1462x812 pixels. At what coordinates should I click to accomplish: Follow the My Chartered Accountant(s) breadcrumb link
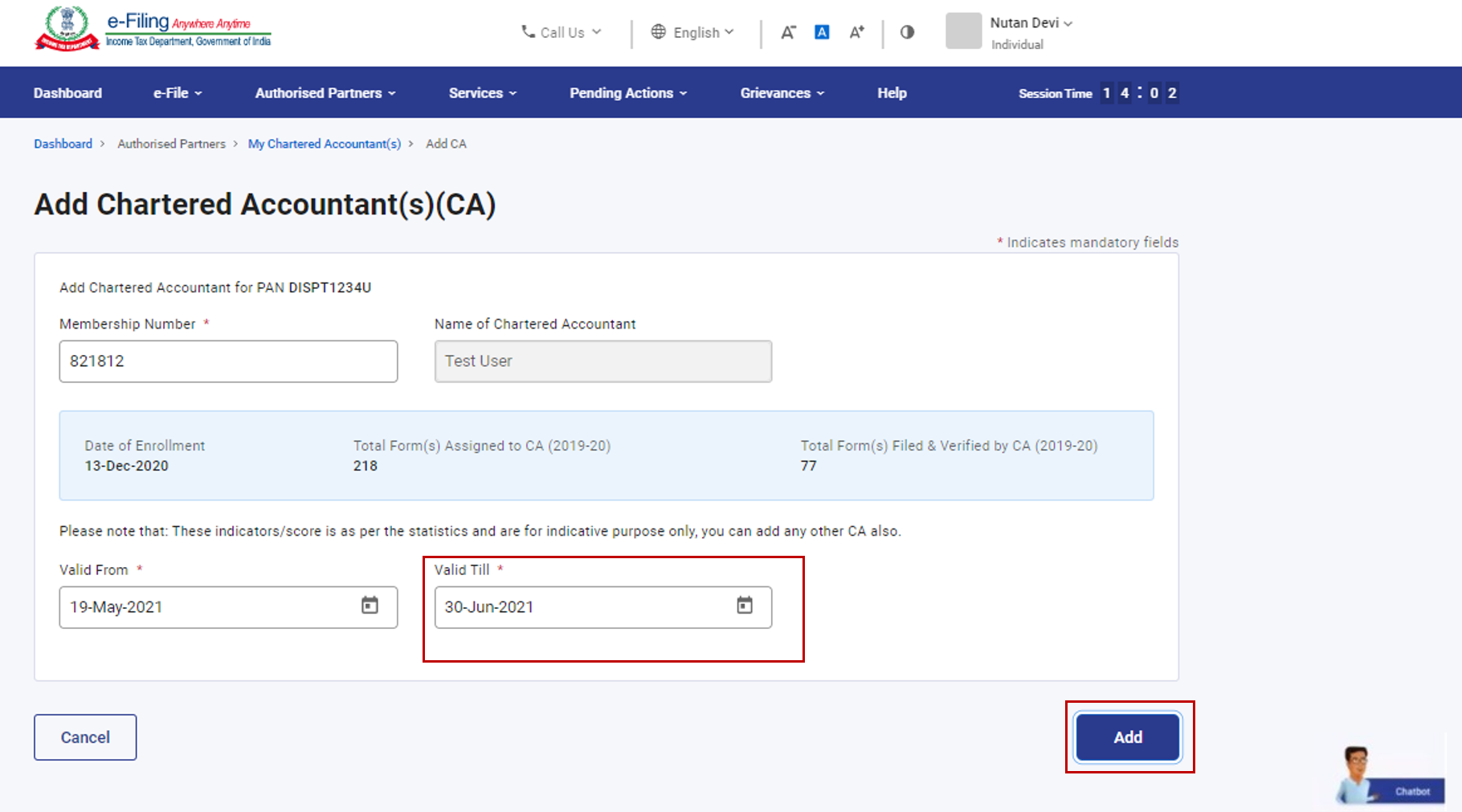pyautogui.click(x=324, y=144)
